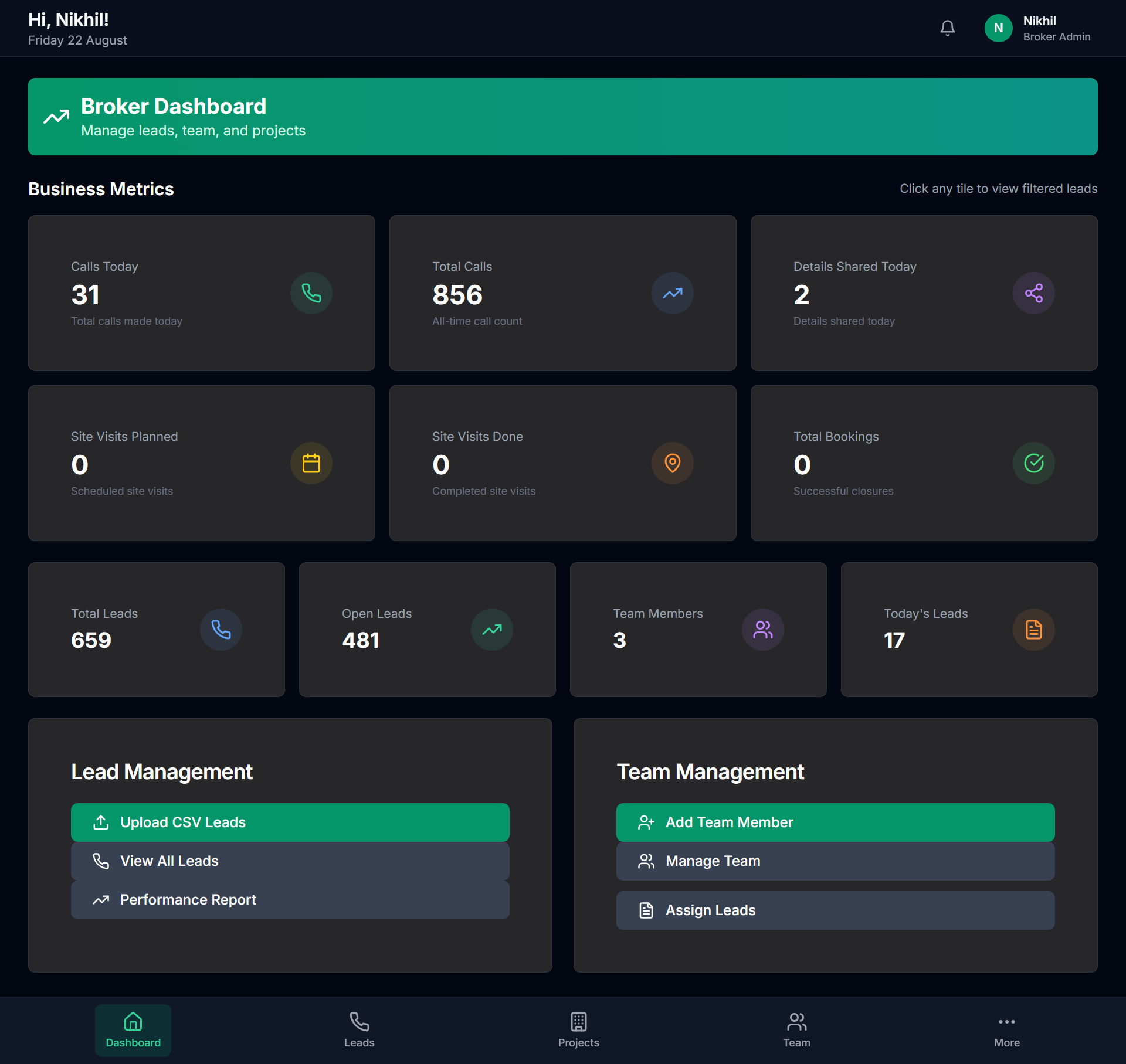Click the orange document icon on Today's Leads
1126x1064 pixels.
pyautogui.click(x=1033, y=630)
